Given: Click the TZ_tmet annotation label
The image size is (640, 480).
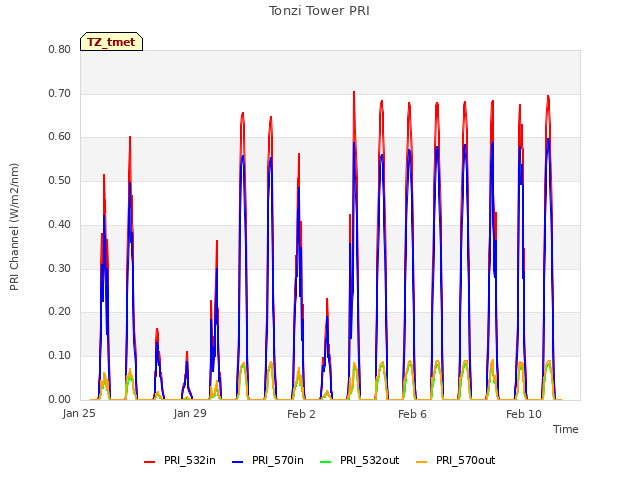Looking at the screenshot, I should 111,42.
